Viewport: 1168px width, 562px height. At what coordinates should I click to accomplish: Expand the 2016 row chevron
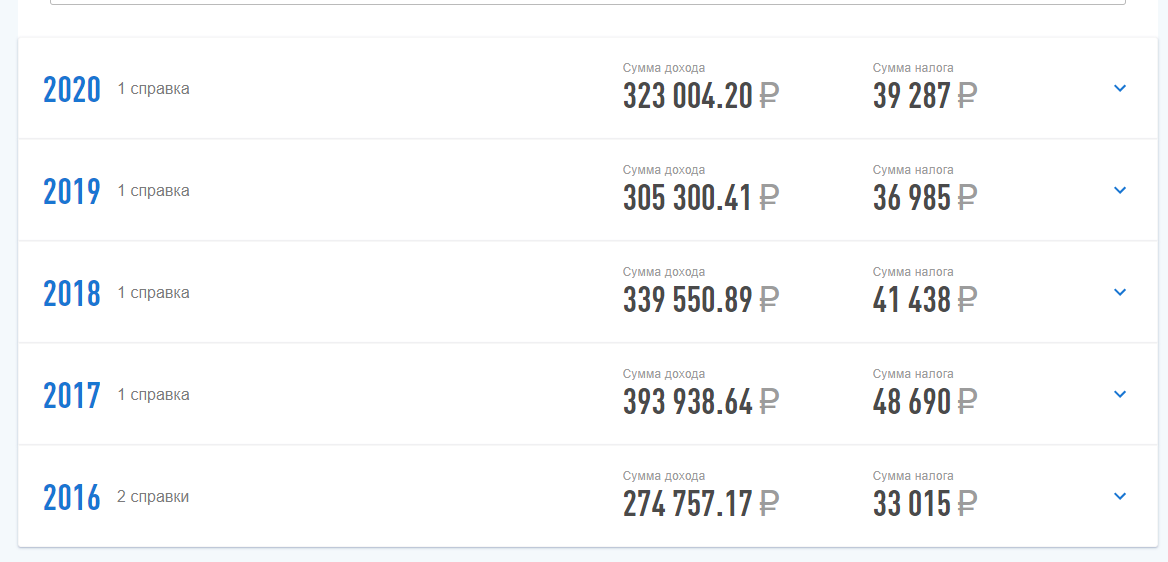pyautogui.click(x=1120, y=496)
